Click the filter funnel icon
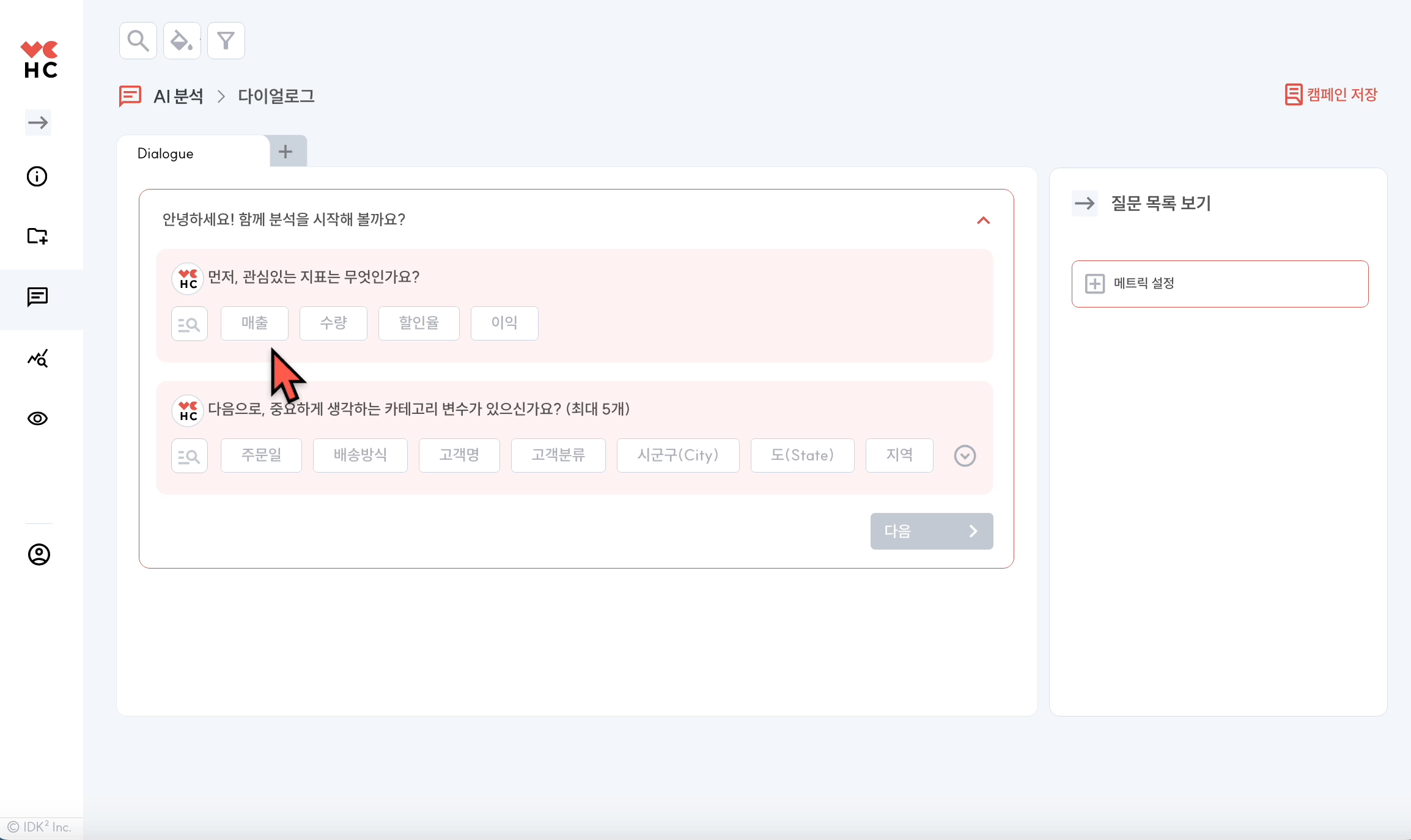The width and height of the screenshot is (1411, 840). [226, 41]
